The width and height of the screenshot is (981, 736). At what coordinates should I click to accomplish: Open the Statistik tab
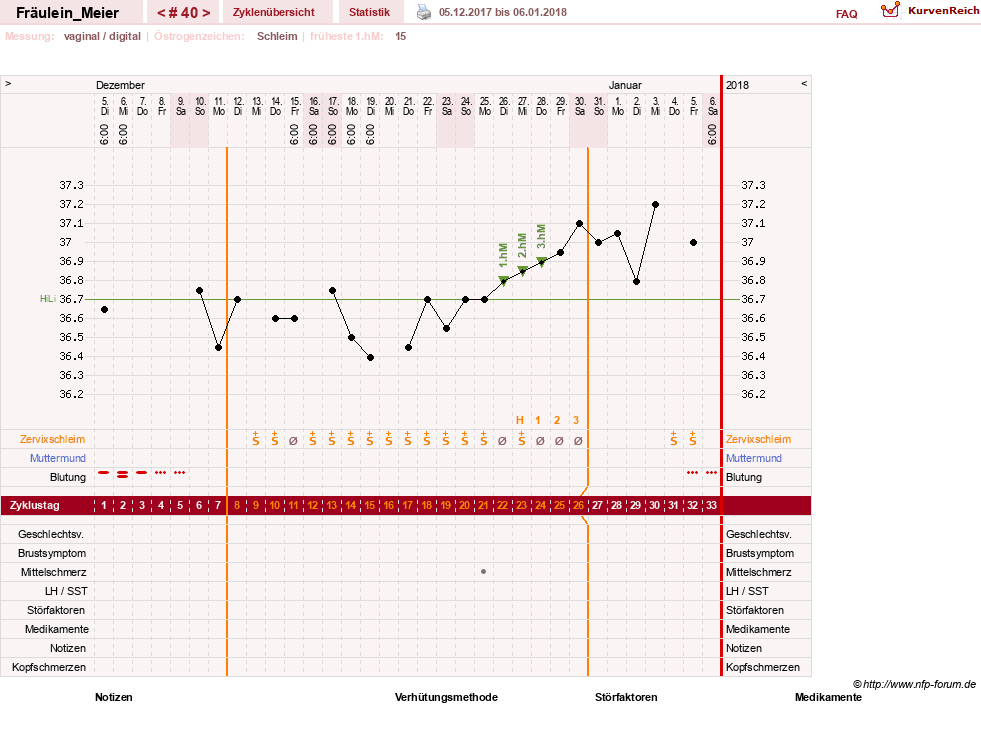[369, 12]
